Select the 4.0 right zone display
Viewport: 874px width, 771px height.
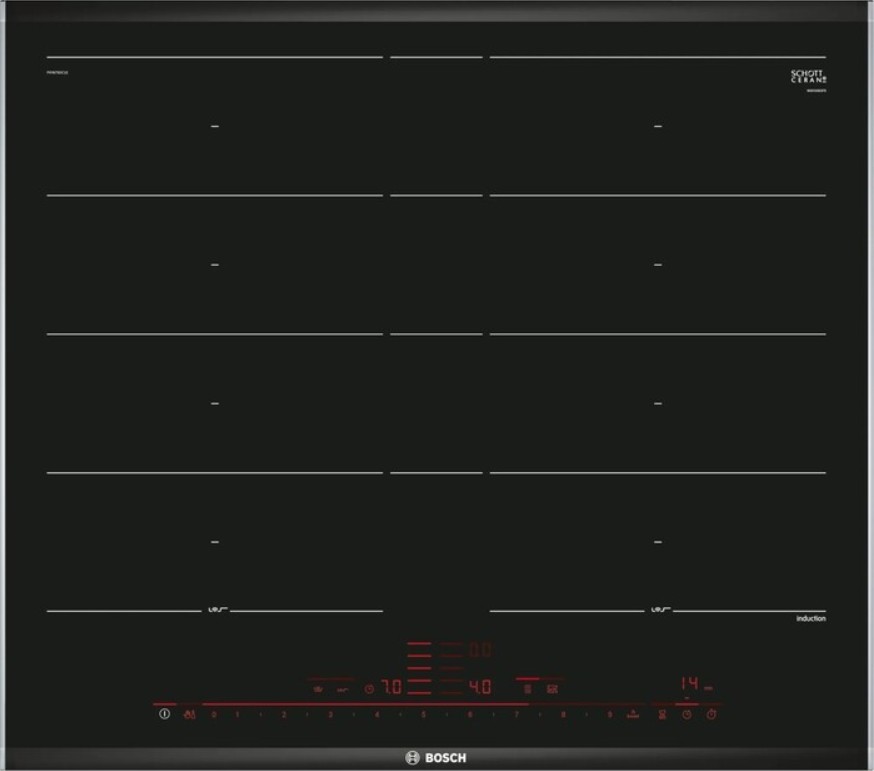(x=480, y=688)
